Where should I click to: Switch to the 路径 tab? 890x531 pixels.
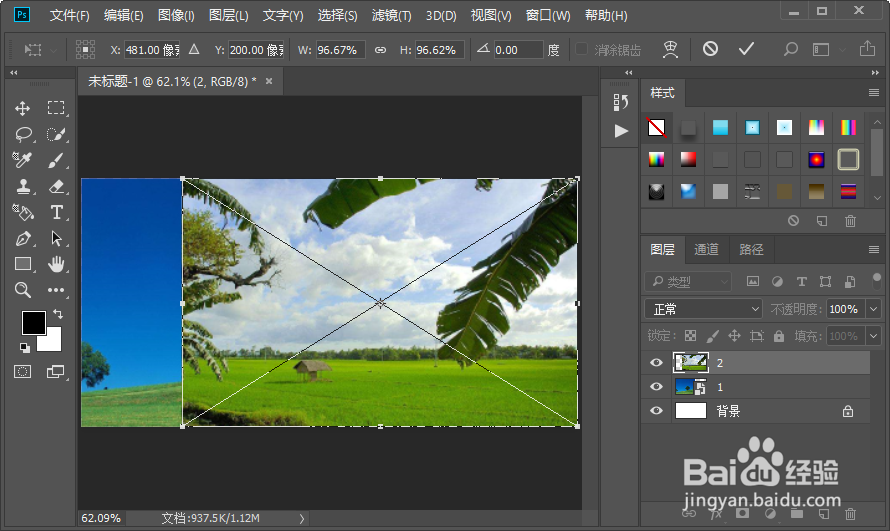pyautogui.click(x=751, y=250)
